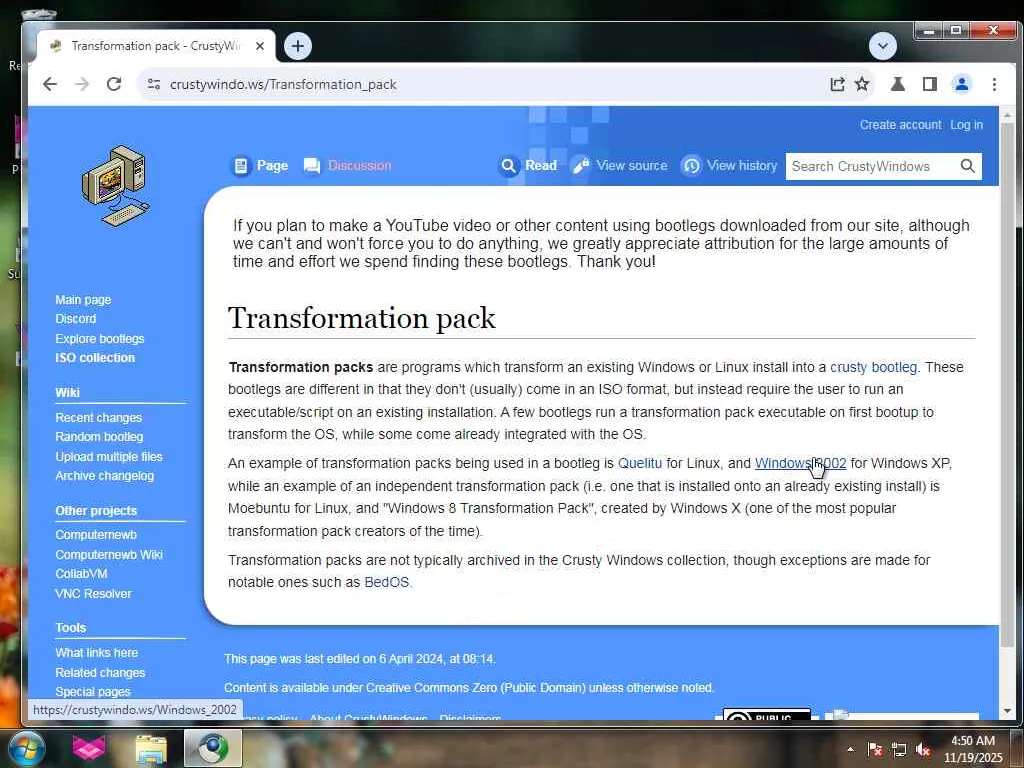Open the Chrome profile avatar

[962, 84]
